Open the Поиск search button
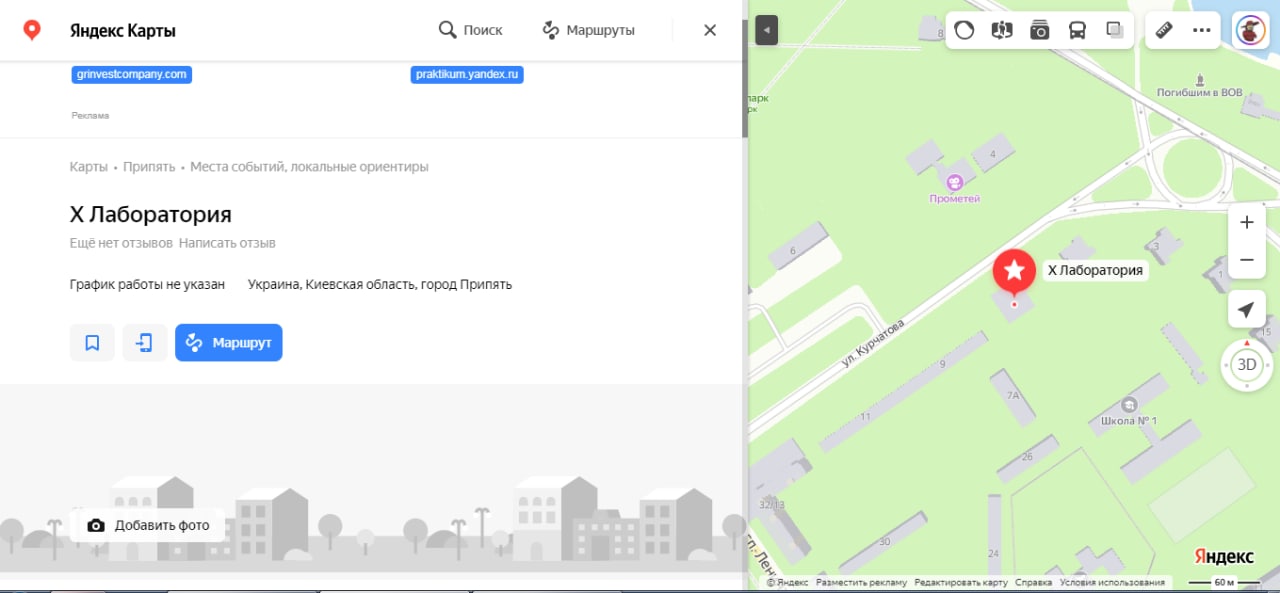 470,30
